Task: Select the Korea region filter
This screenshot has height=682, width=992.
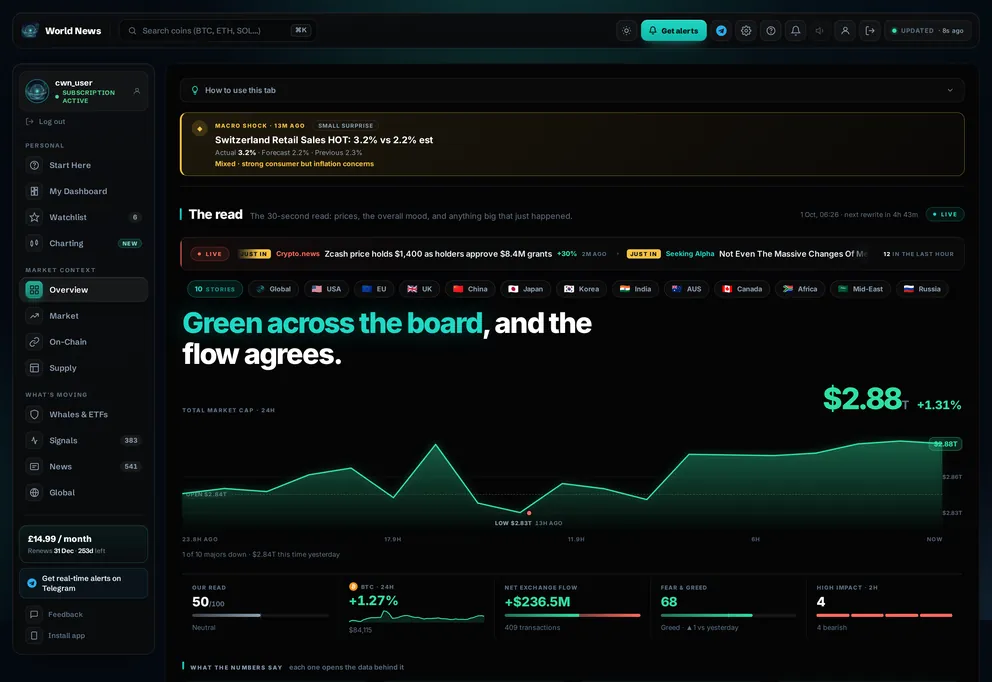Action: coord(581,289)
